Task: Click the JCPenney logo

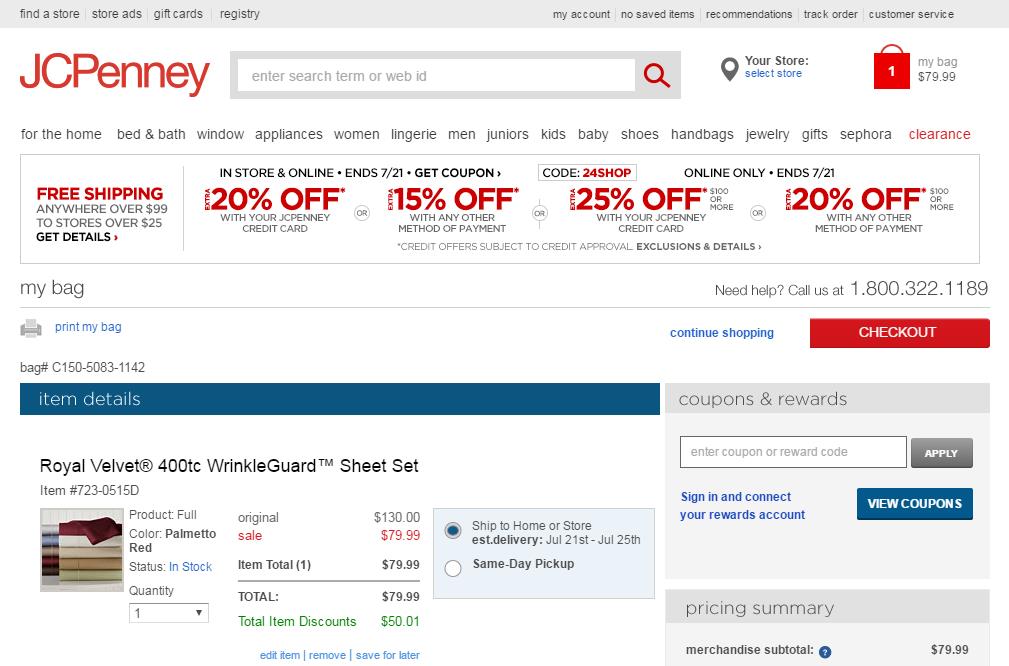Action: [114, 72]
